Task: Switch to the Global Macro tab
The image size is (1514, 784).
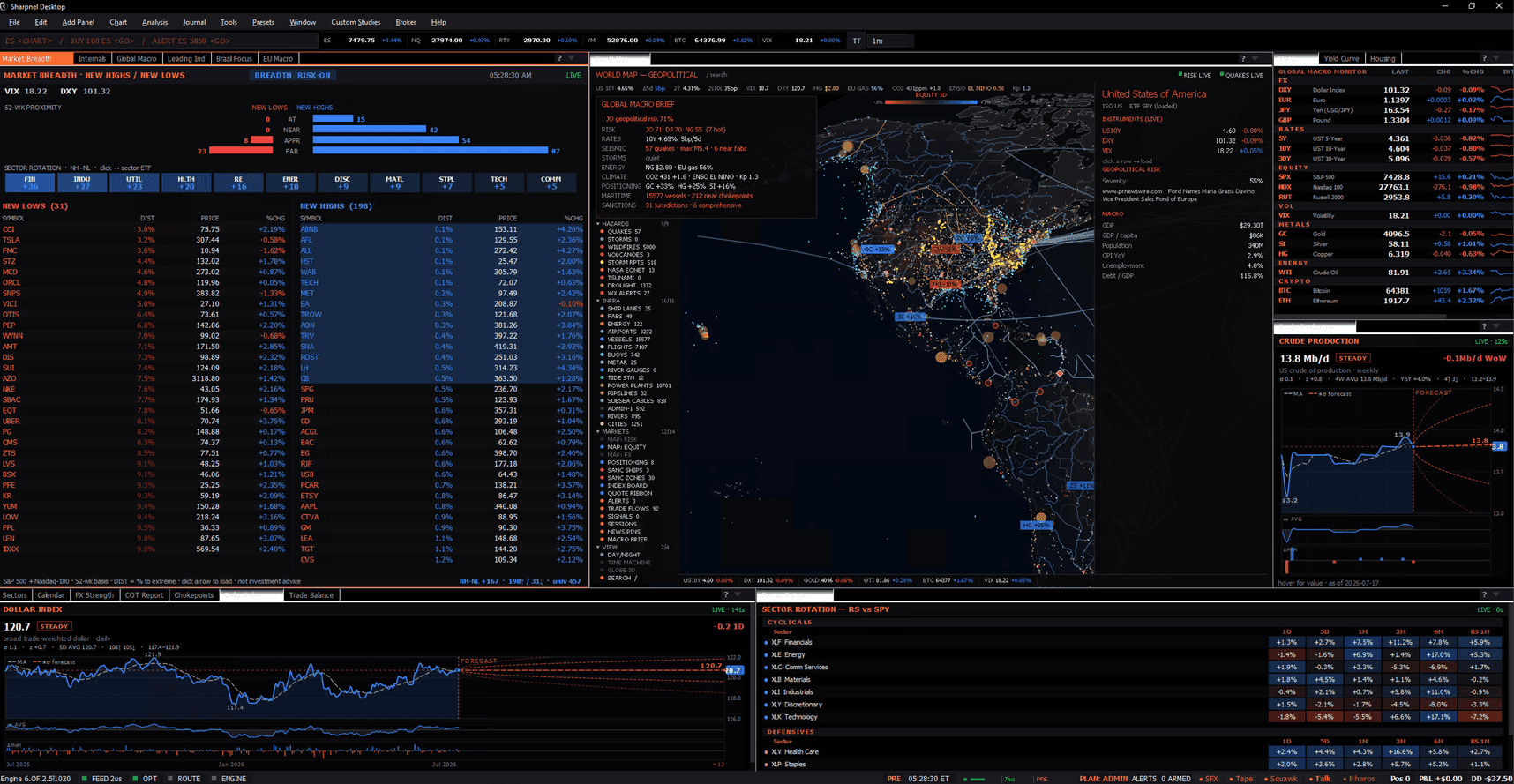Action: [137, 59]
